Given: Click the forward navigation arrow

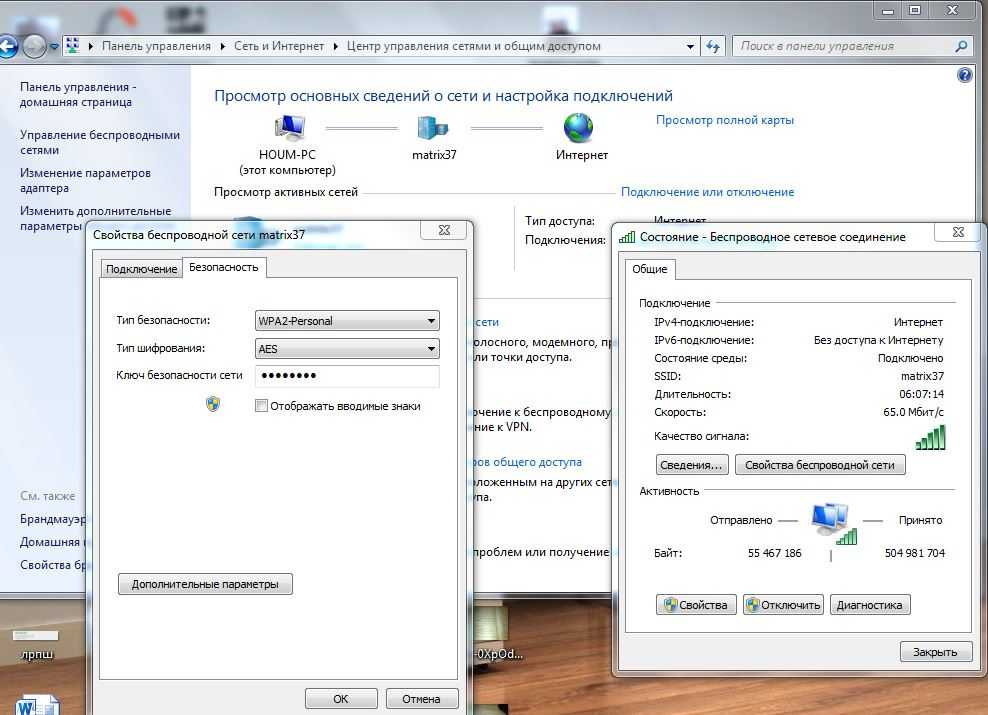Looking at the screenshot, I should pos(35,46).
